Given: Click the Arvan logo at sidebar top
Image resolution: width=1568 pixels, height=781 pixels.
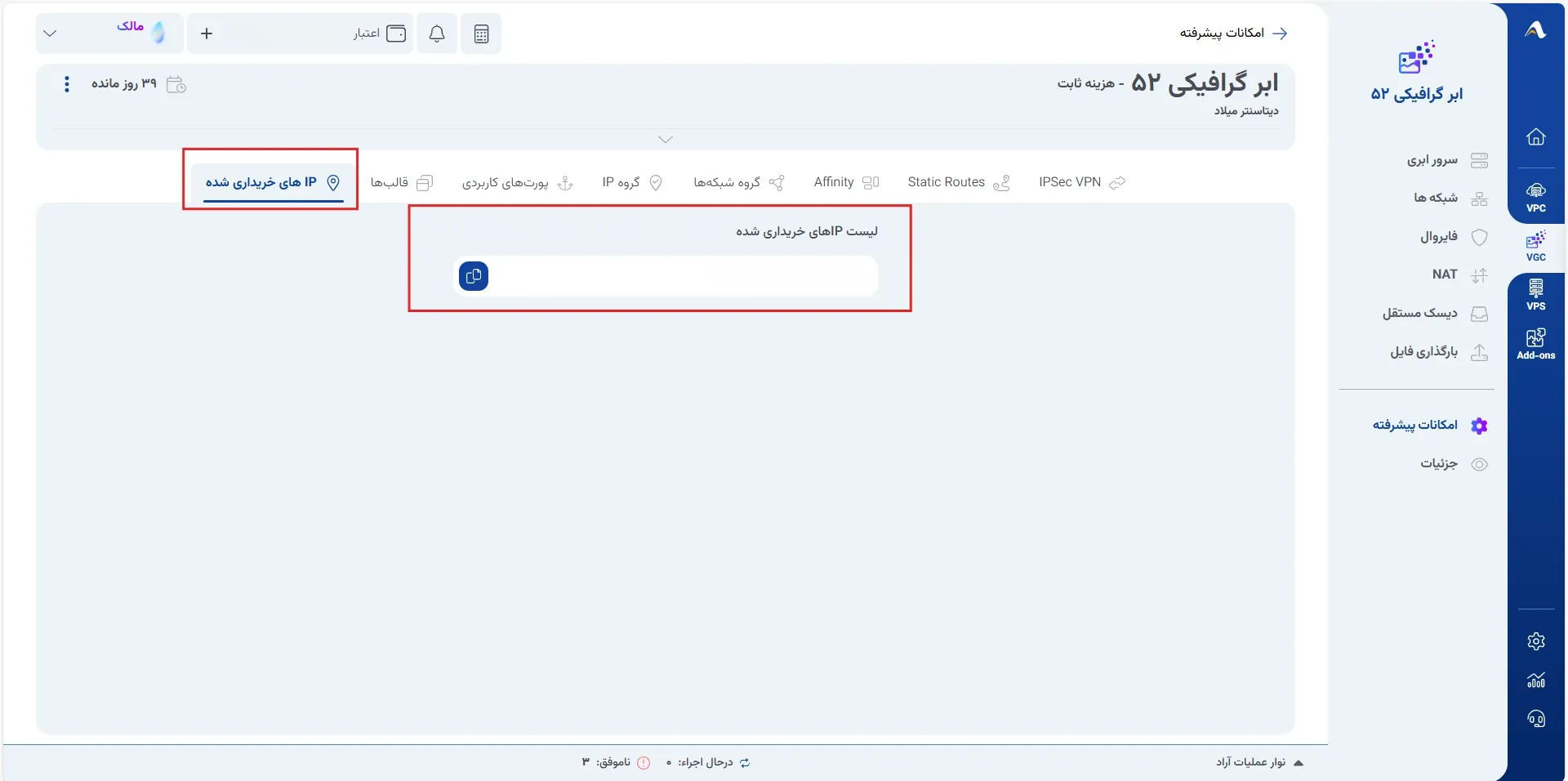Looking at the screenshot, I should pyautogui.click(x=1535, y=30).
